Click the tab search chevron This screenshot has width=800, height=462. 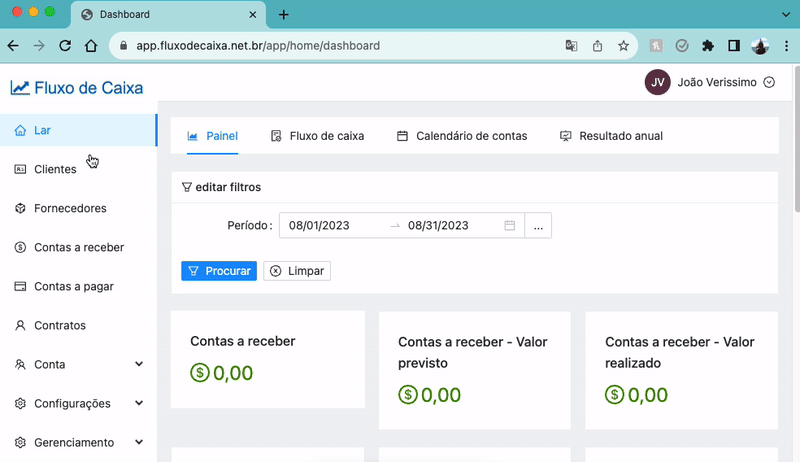[786, 15]
